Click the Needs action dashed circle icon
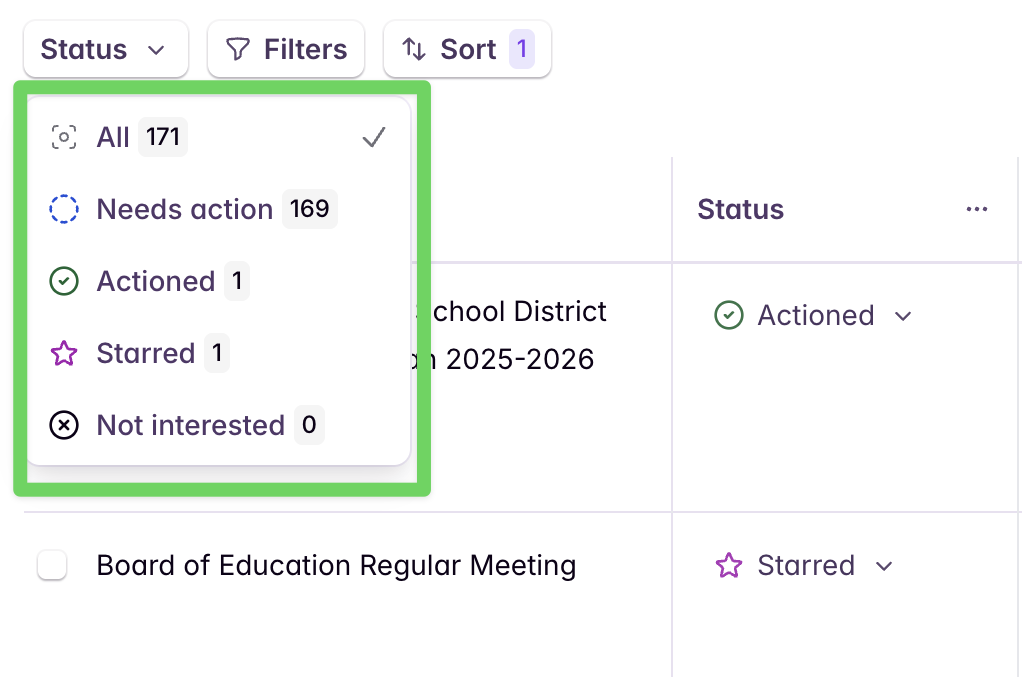This screenshot has width=1022, height=677. click(63, 209)
